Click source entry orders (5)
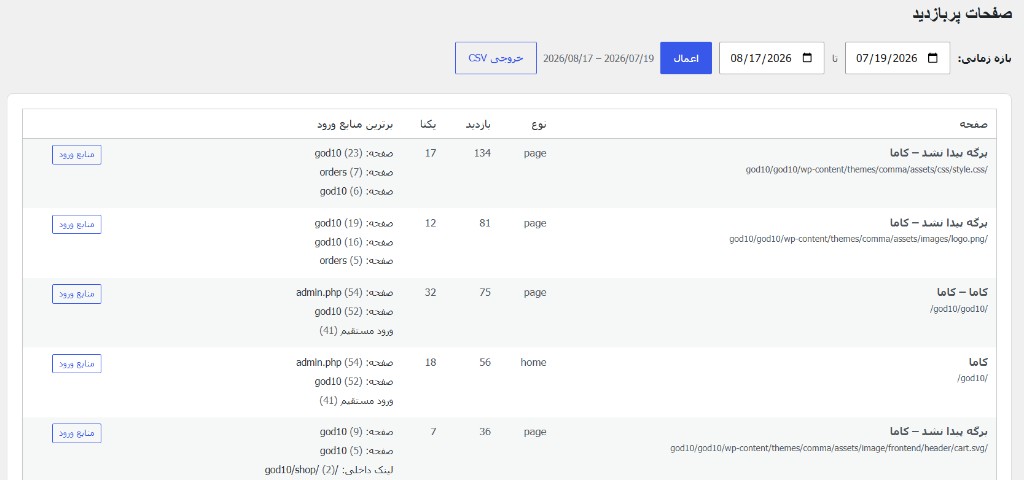 tap(357, 261)
